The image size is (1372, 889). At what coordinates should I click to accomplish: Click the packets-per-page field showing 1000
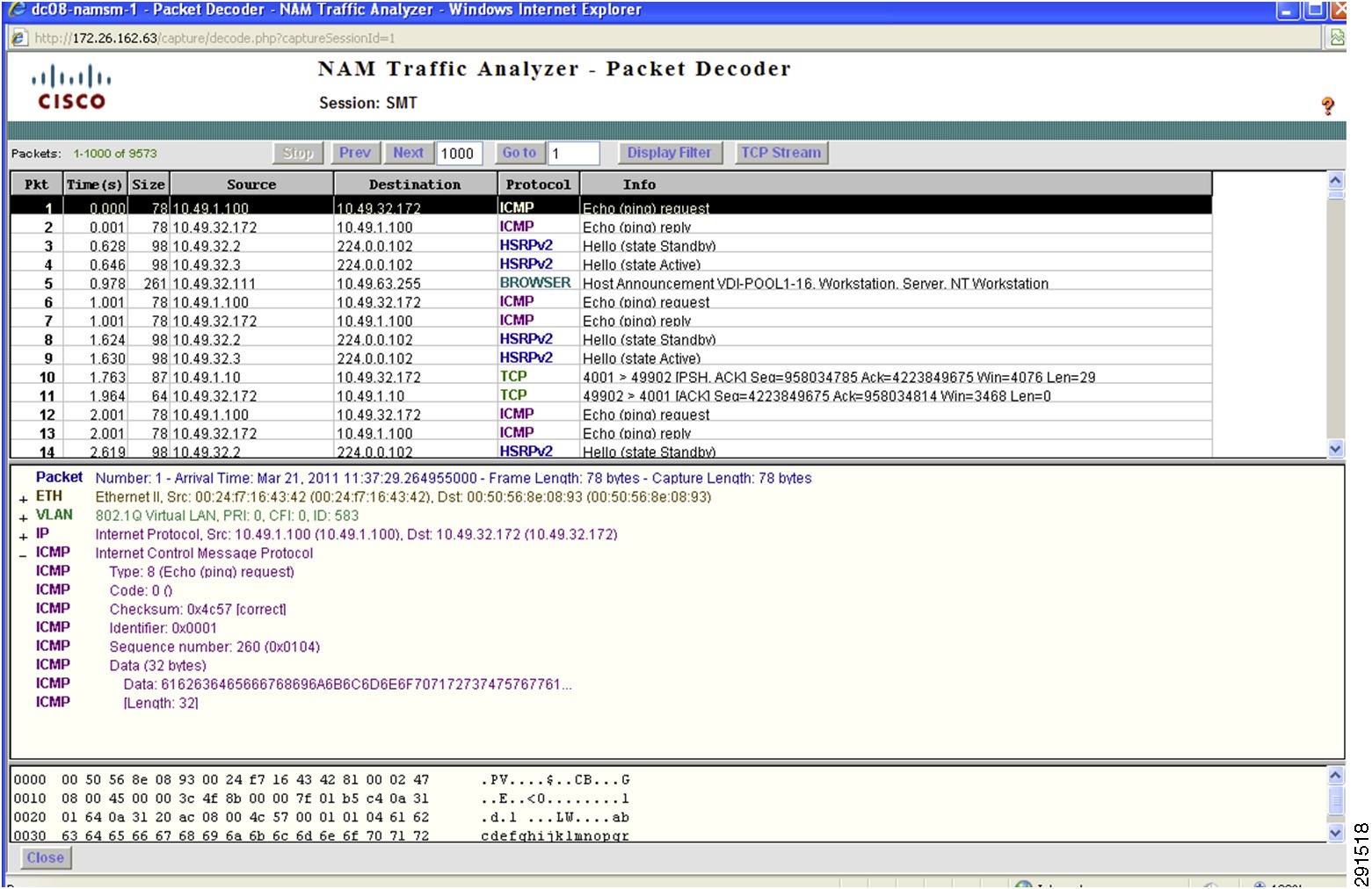click(459, 154)
